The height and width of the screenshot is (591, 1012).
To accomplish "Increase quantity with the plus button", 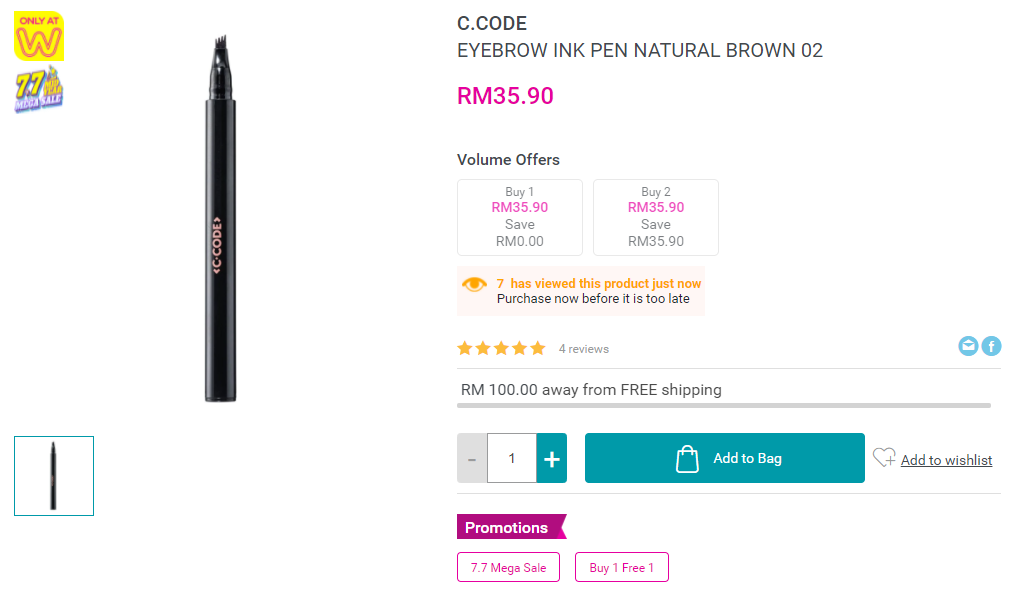I will 552,458.
